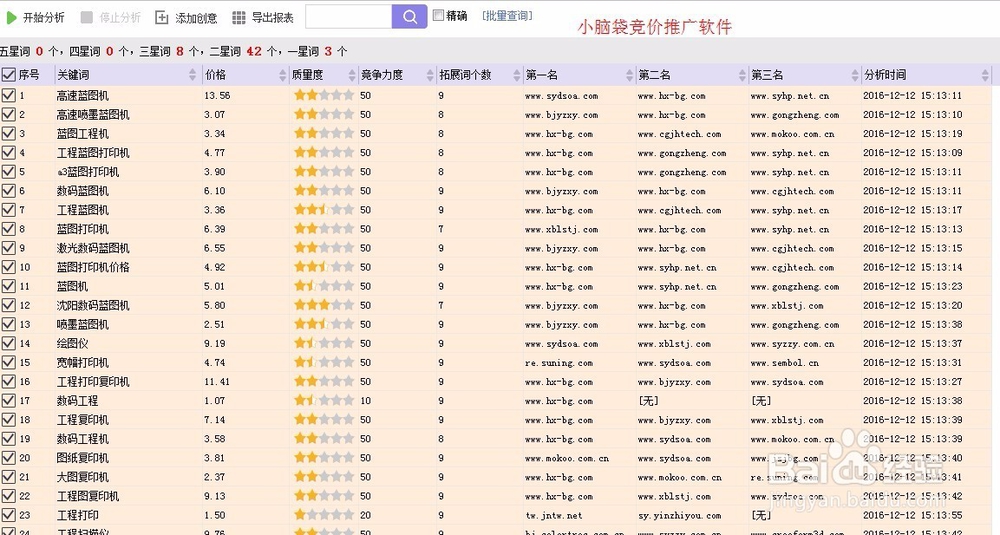Select the keyword 工程打印复印机
The image size is (1000, 535).
[x=92, y=381]
